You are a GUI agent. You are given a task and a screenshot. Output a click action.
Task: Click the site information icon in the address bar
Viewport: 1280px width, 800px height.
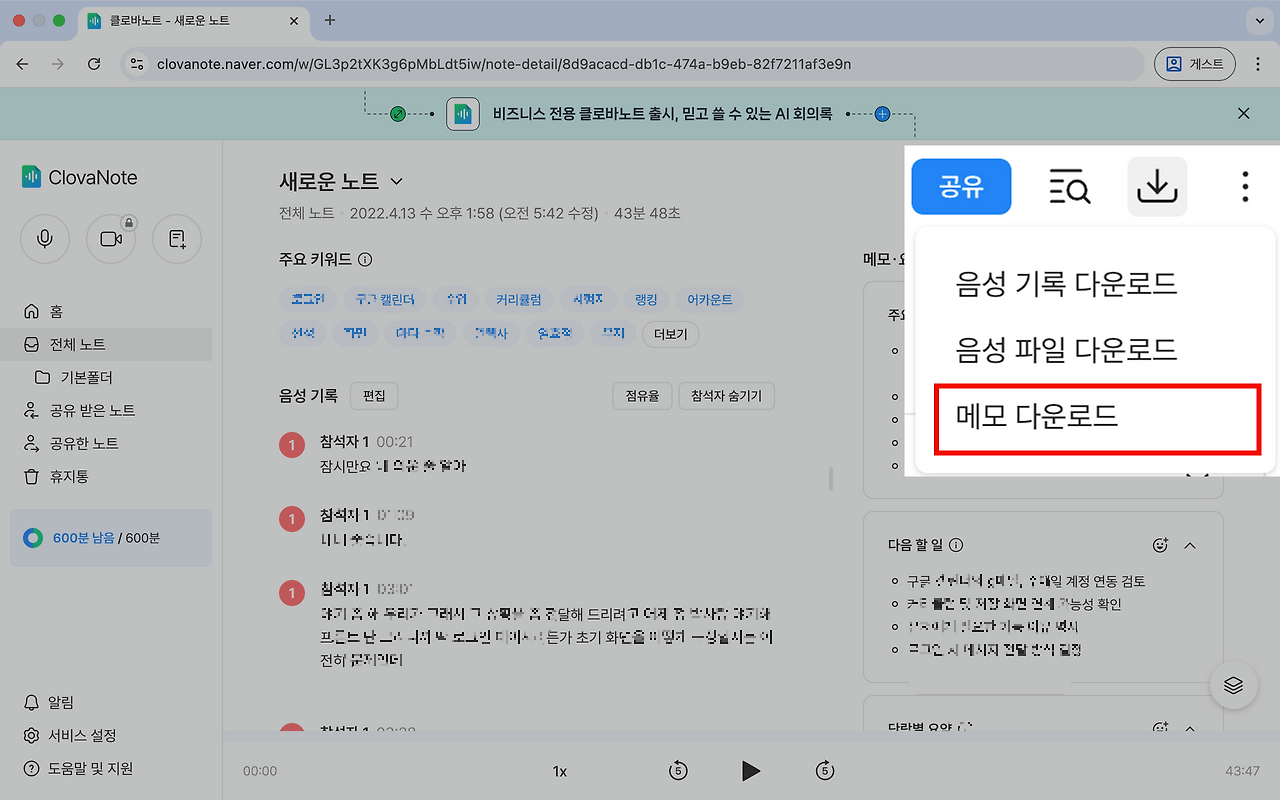pos(138,64)
